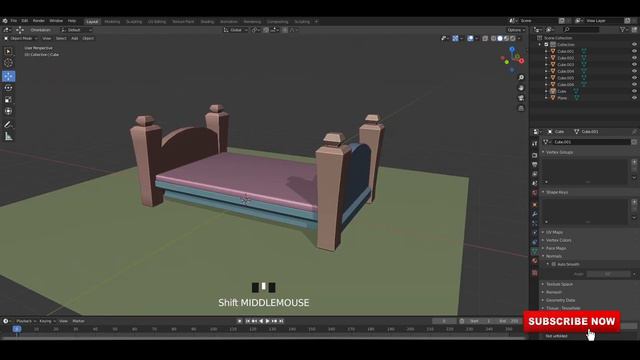Viewport: 640px width, 360px height.
Task: Toggle Collection visibility eye icon
Action: pos(634,44)
